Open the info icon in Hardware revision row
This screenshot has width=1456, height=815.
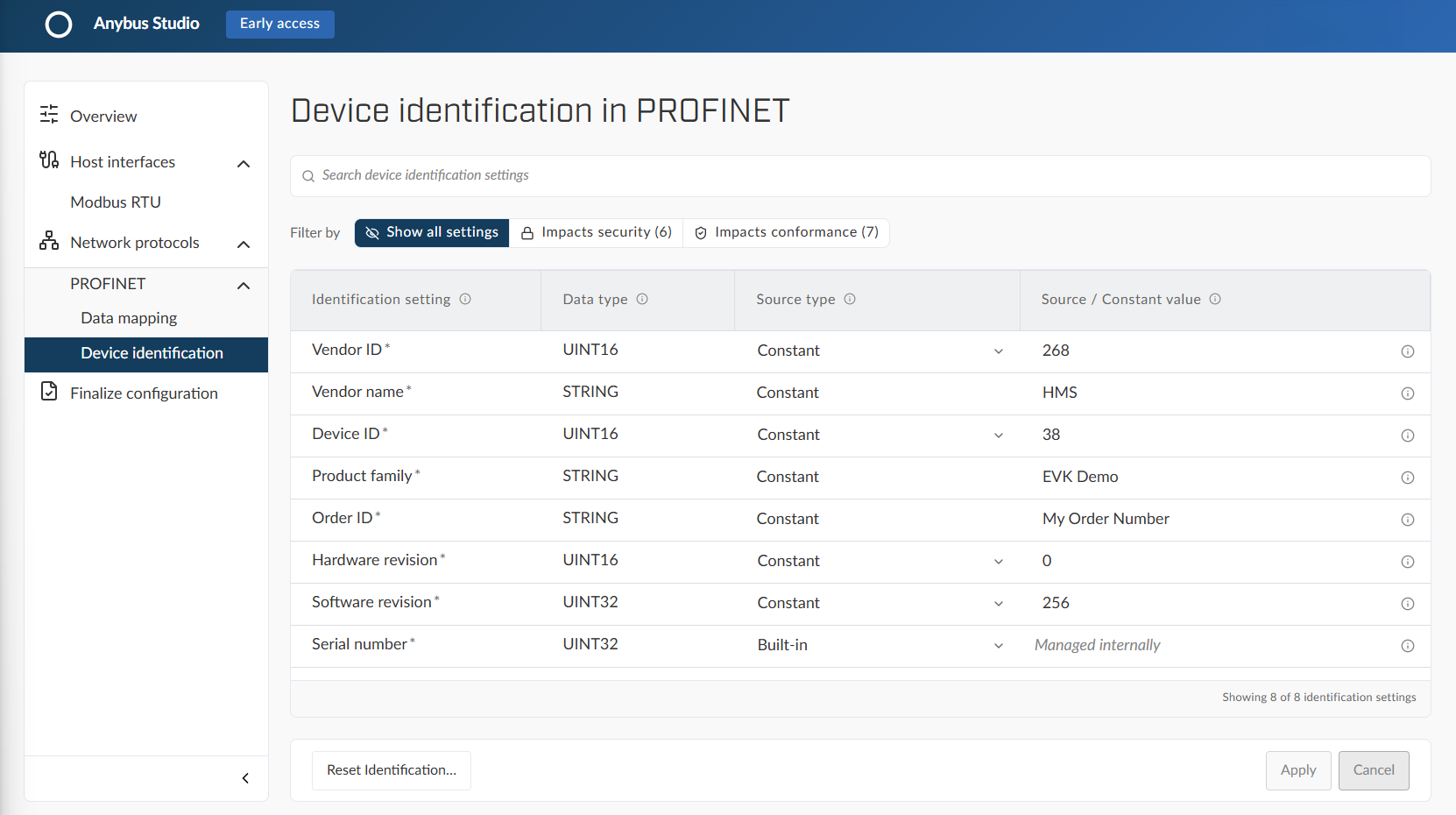click(1408, 562)
